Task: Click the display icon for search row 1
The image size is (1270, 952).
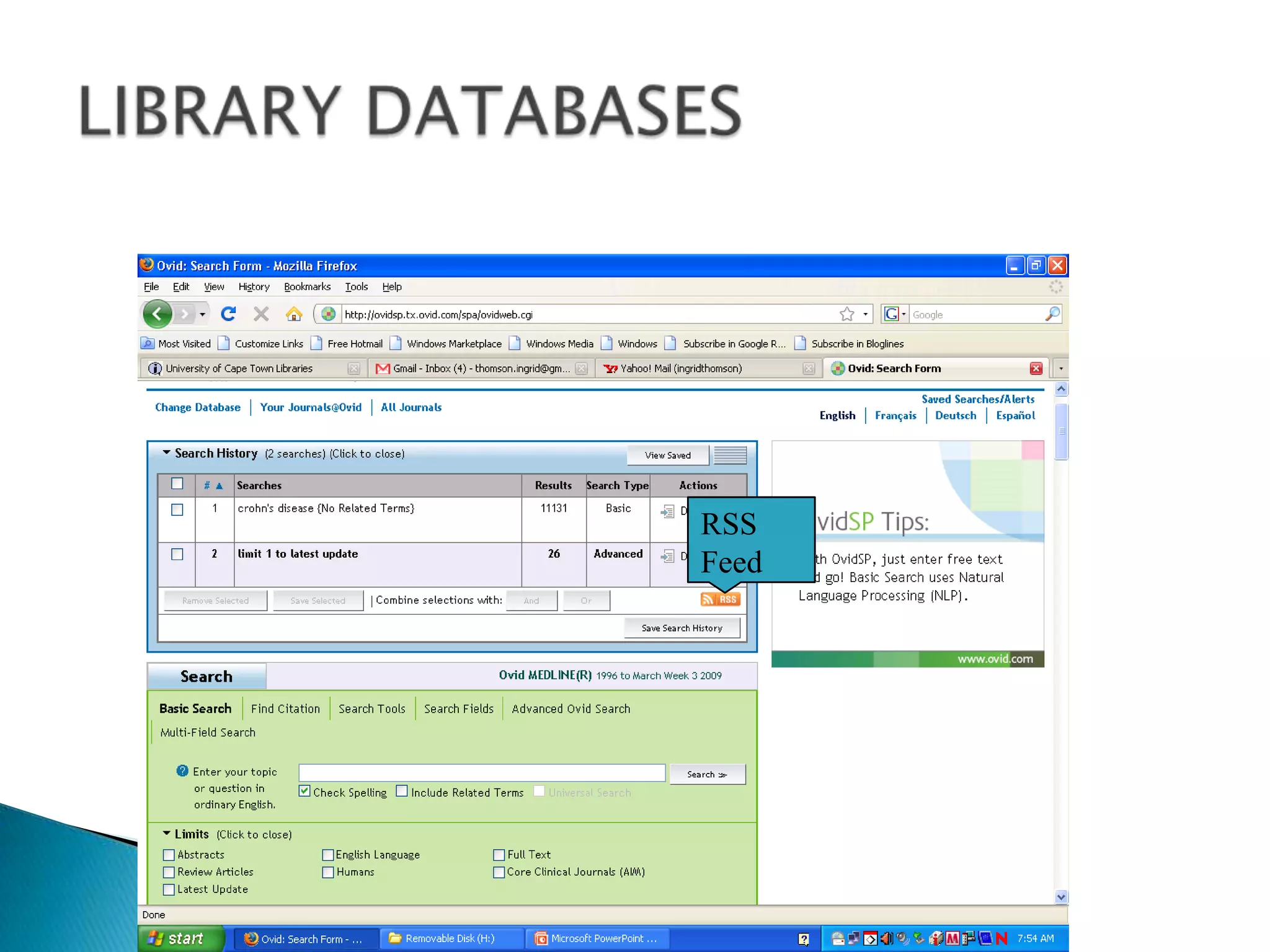Action: [667, 511]
